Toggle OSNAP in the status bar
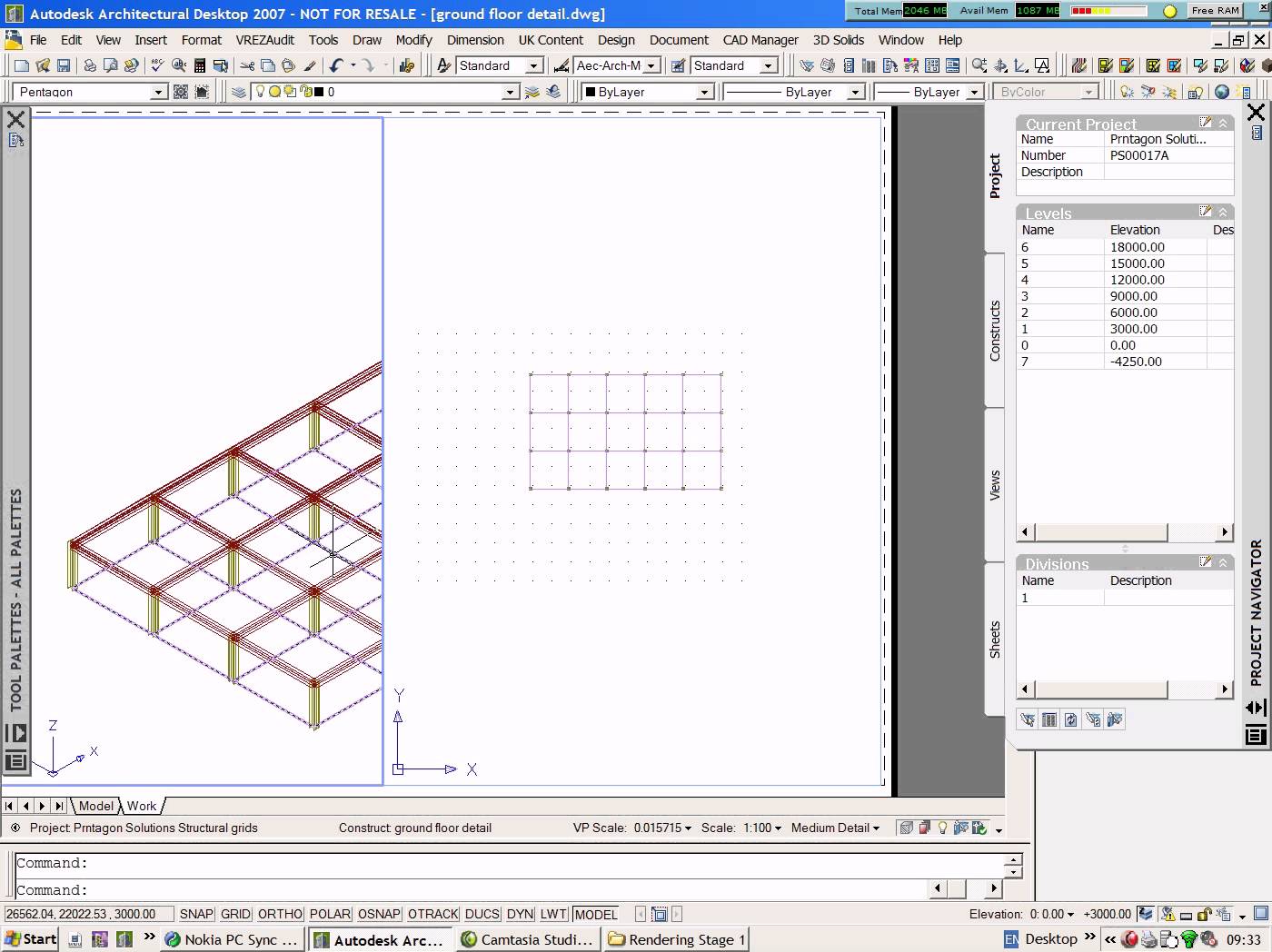Screen dimensions: 1272x952 coord(378,914)
